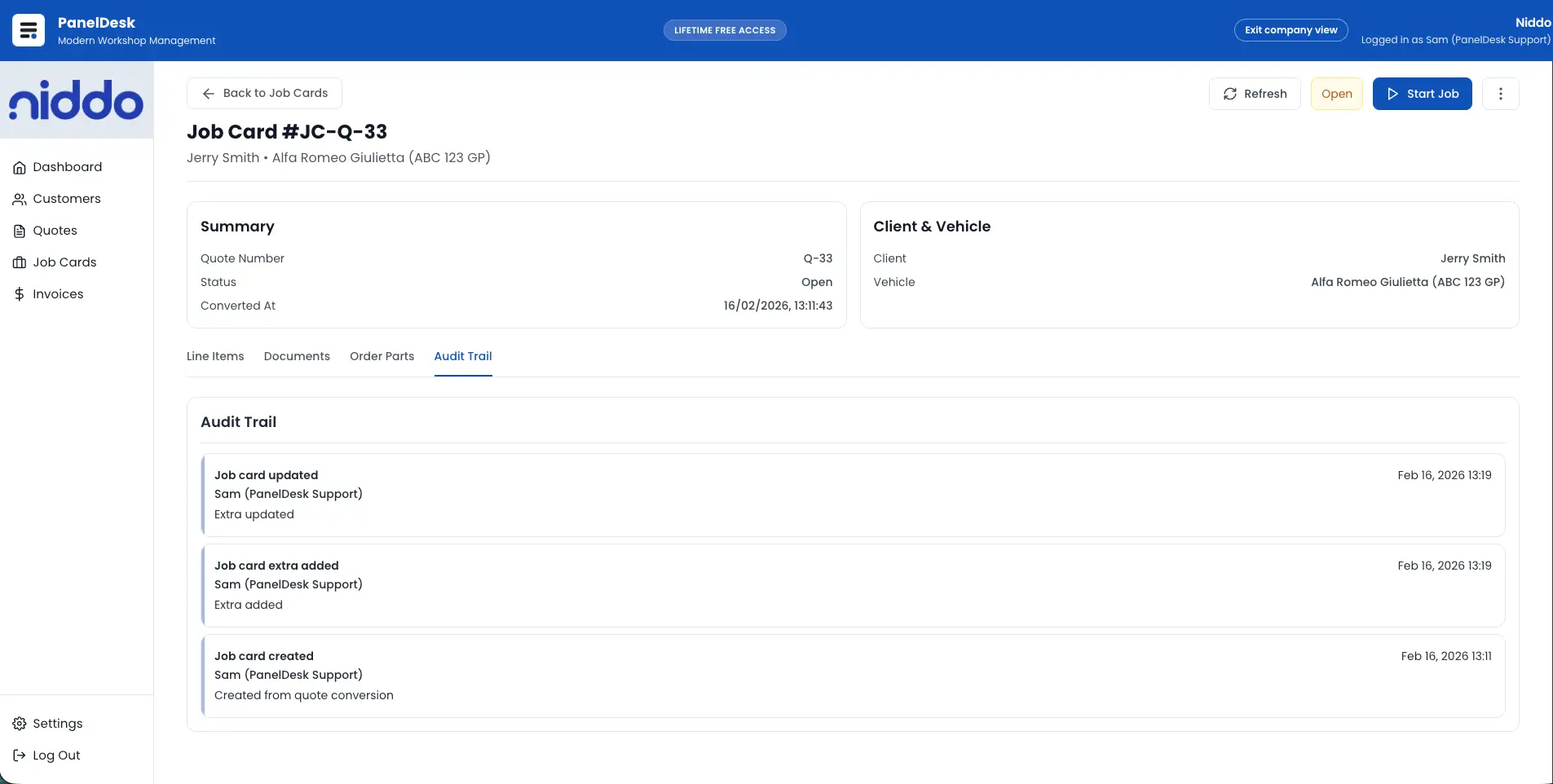The height and width of the screenshot is (784, 1553).
Task: Open the Documents tab
Action: (296, 356)
